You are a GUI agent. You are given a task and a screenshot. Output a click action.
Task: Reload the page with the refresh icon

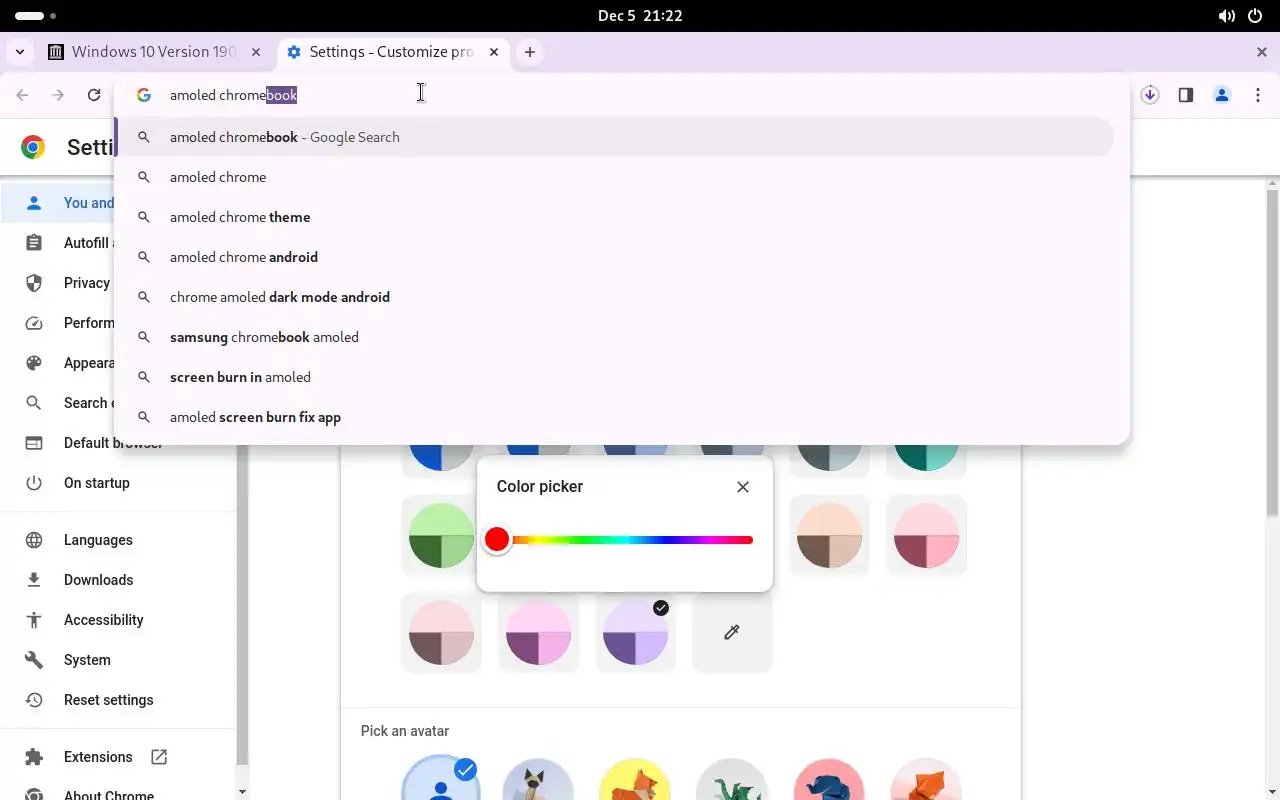pos(94,95)
